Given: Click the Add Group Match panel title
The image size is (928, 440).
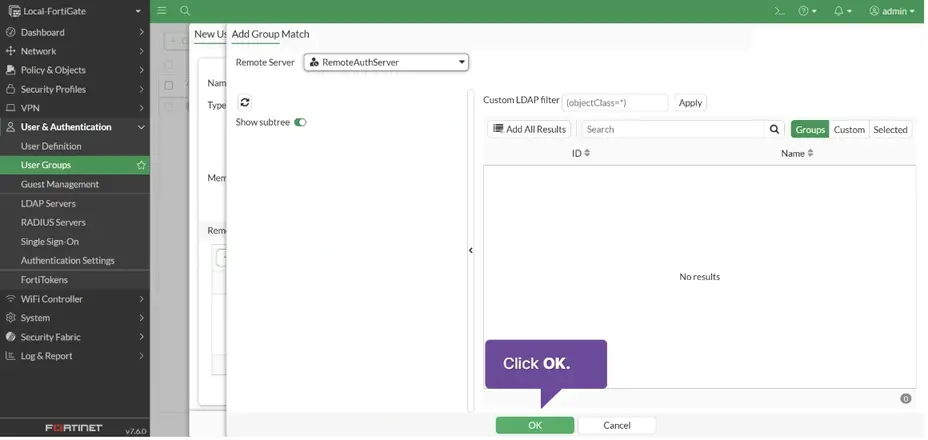Looking at the screenshot, I should pos(270,34).
